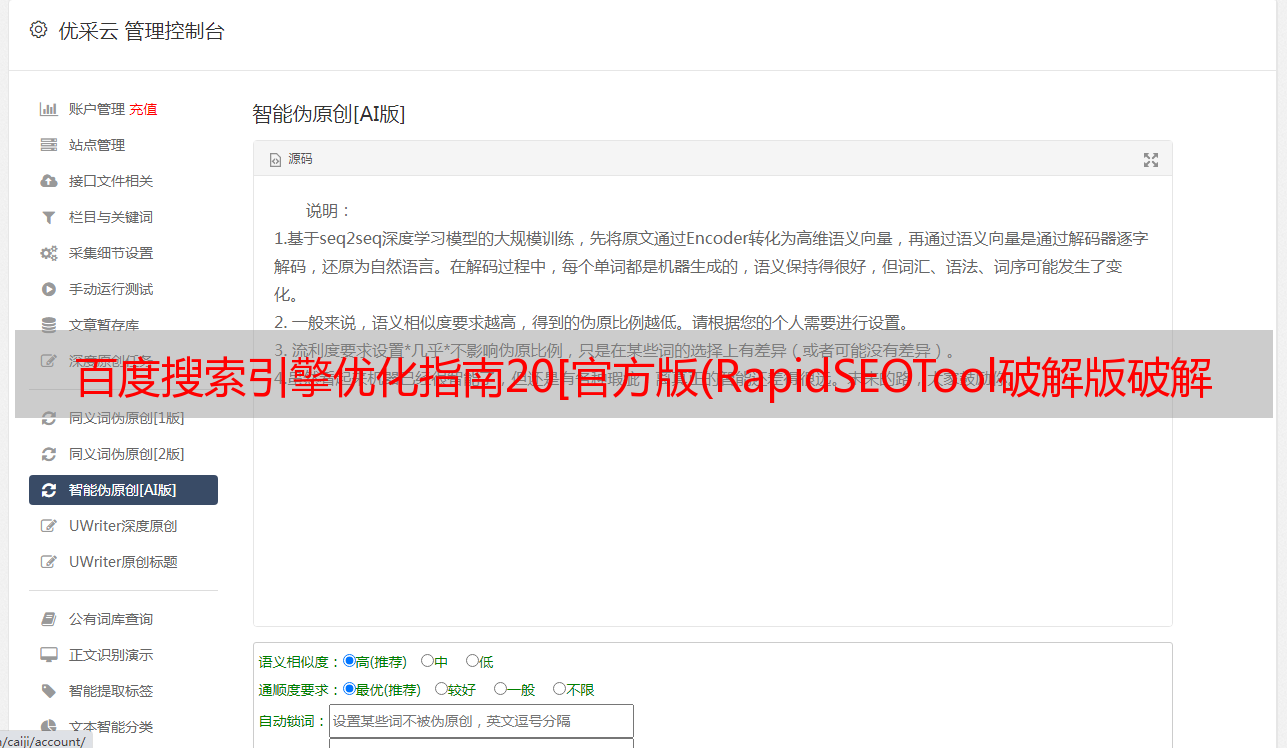Open UWriter深度原创 page
The width and height of the screenshot is (1287, 748).
[123, 526]
